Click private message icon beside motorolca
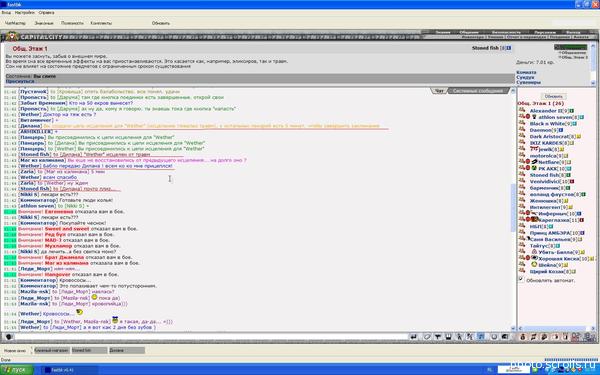Screen dimensions: 600x375 (x=522, y=156)
